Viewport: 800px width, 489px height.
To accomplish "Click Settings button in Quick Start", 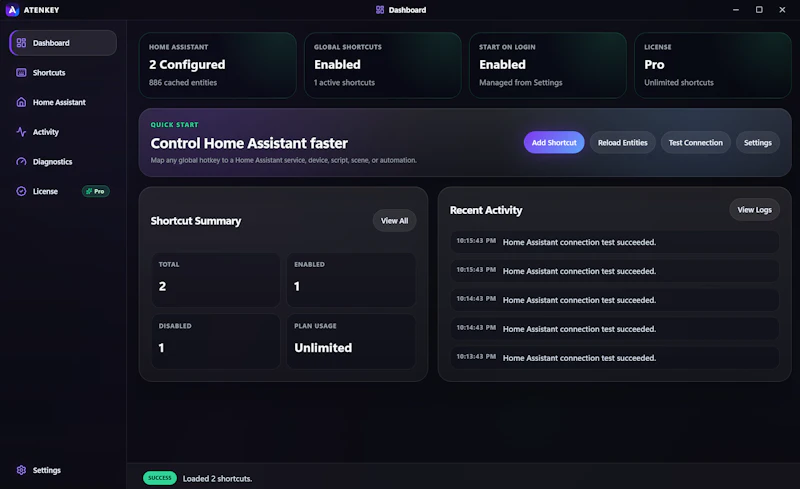I will 757,142.
